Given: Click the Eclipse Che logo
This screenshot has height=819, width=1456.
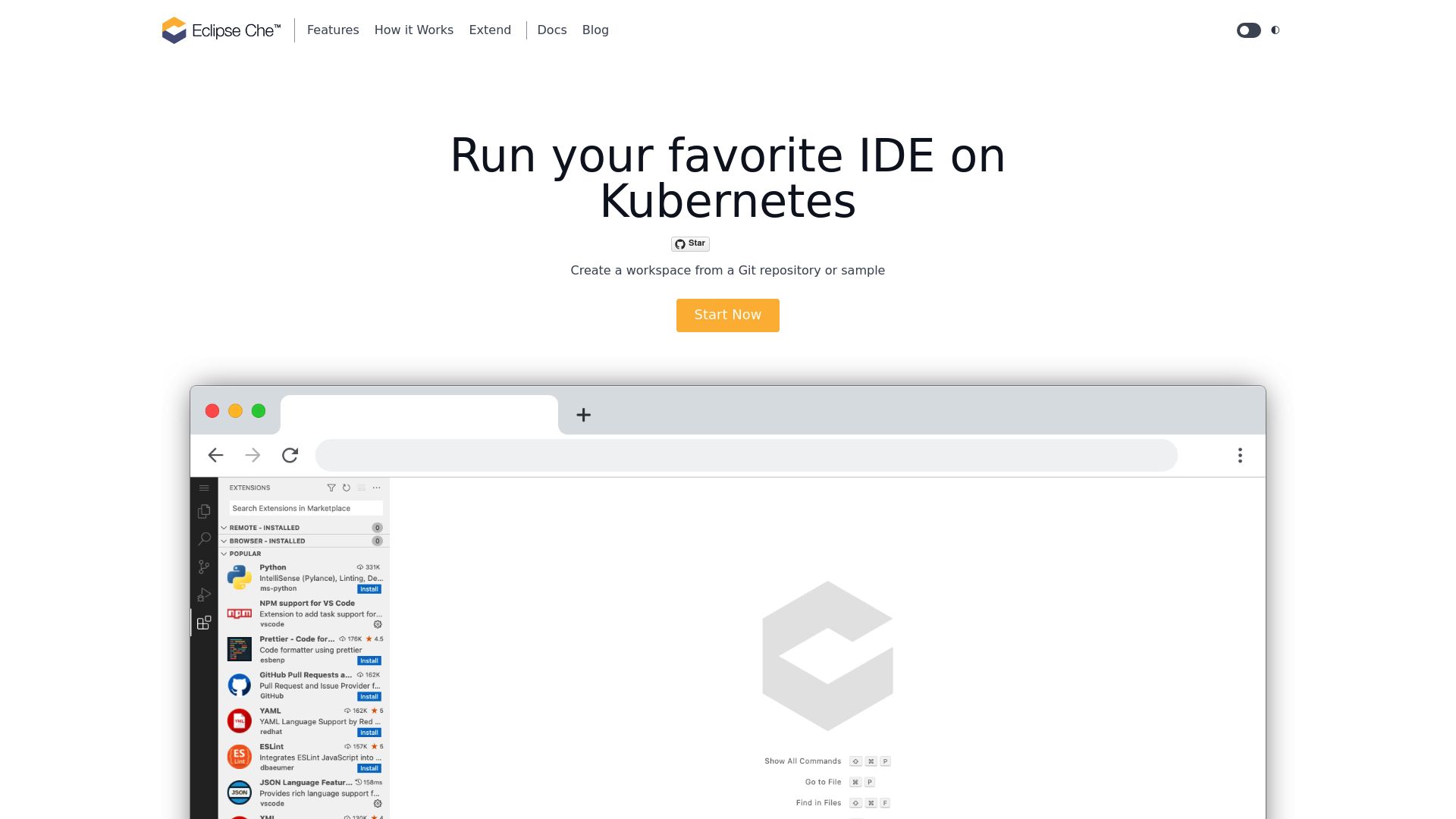Looking at the screenshot, I should coord(221,30).
